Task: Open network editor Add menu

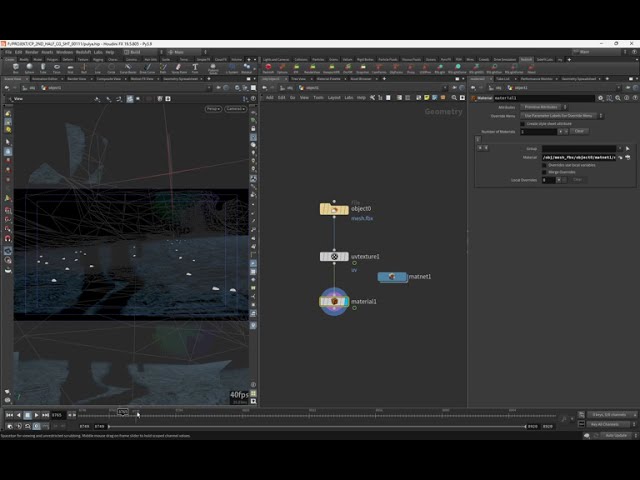Action: [269, 98]
